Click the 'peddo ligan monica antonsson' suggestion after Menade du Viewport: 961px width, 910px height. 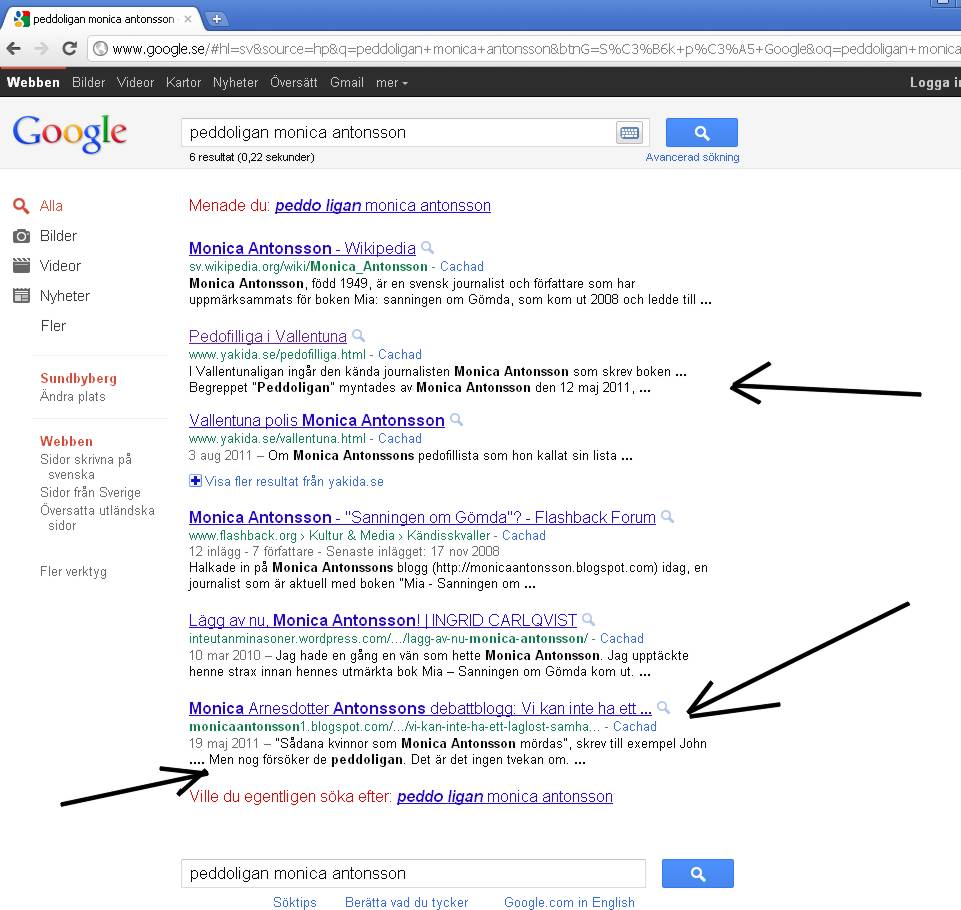383,205
